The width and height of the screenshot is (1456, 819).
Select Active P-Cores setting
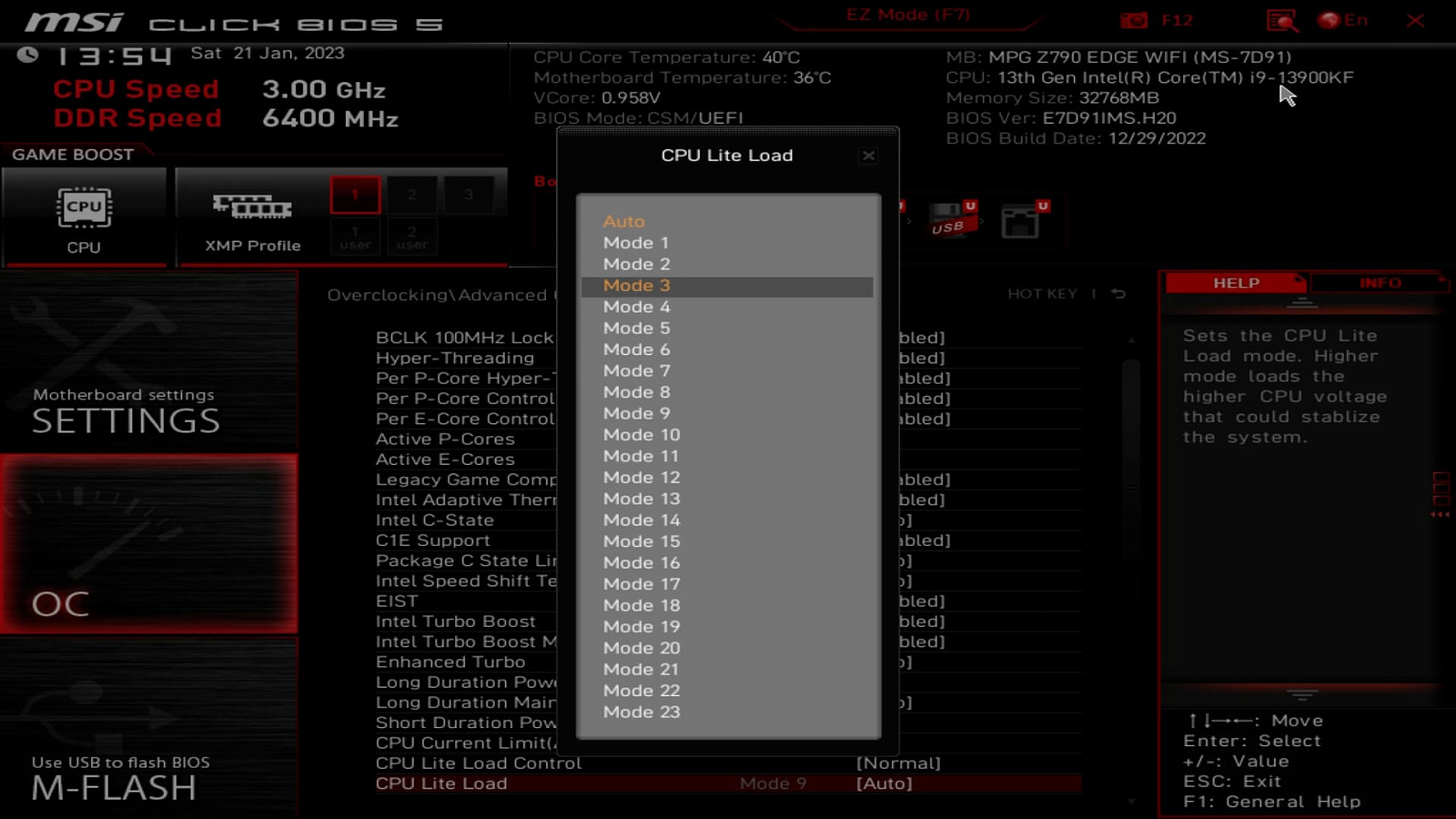click(x=445, y=440)
